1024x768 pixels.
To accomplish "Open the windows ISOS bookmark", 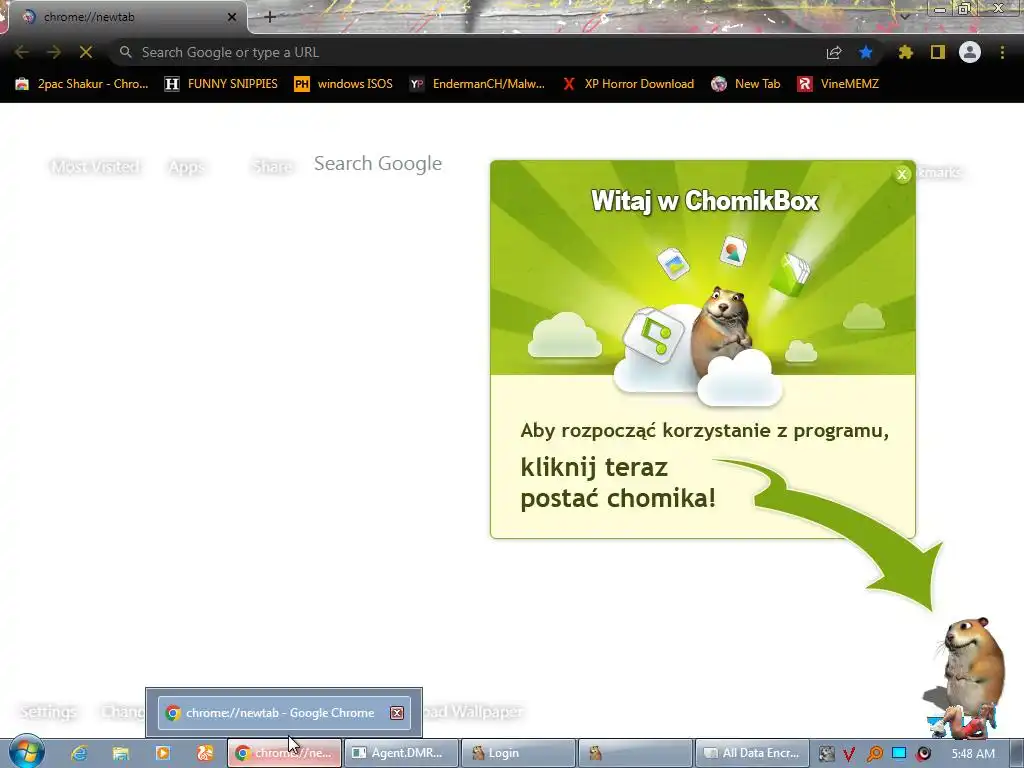I will pos(344,84).
